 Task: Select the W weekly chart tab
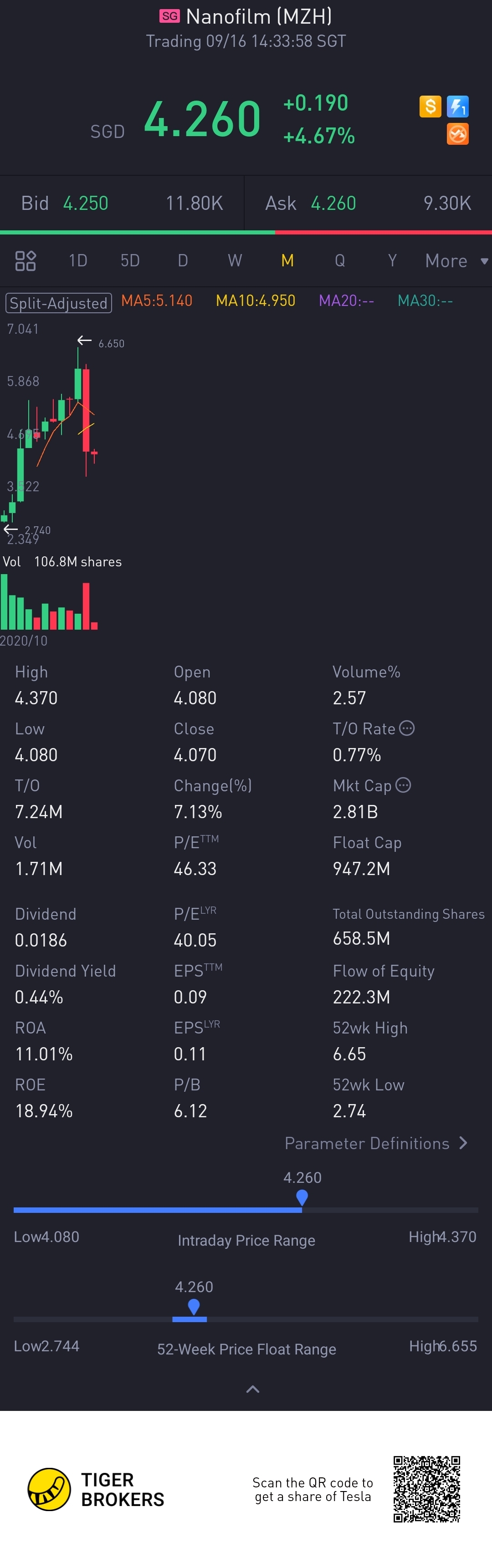235,261
